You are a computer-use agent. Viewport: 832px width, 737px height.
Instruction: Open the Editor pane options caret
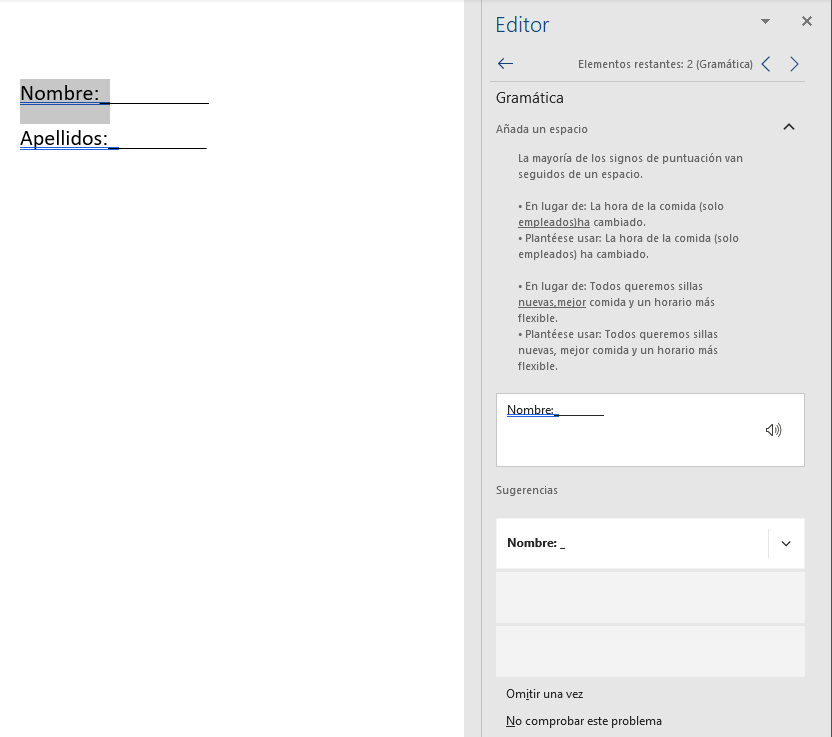[765, 20]
